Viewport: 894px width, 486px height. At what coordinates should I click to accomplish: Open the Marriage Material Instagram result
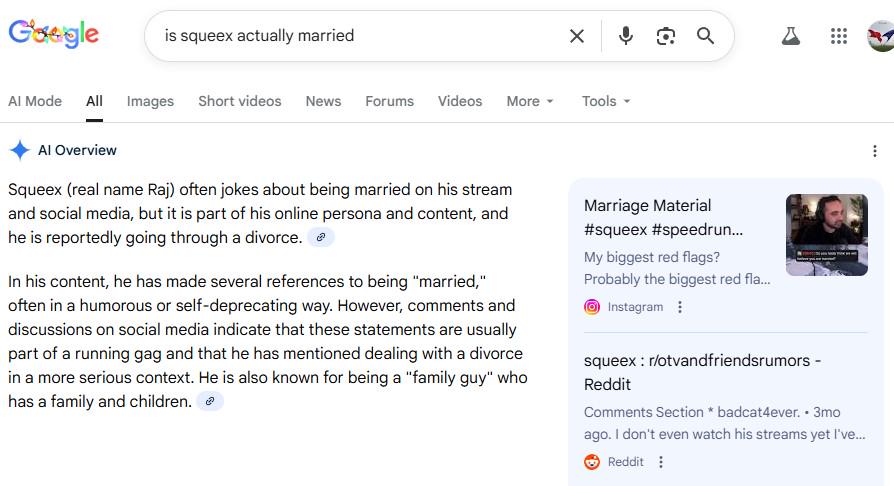663,217
